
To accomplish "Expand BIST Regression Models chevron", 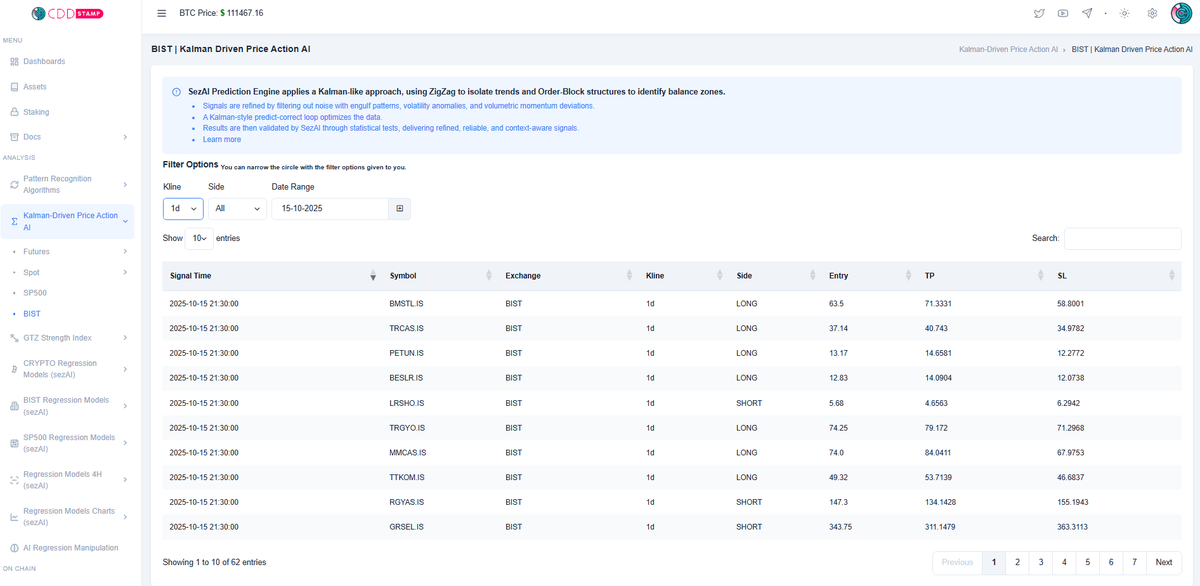I will pos(125,406).
